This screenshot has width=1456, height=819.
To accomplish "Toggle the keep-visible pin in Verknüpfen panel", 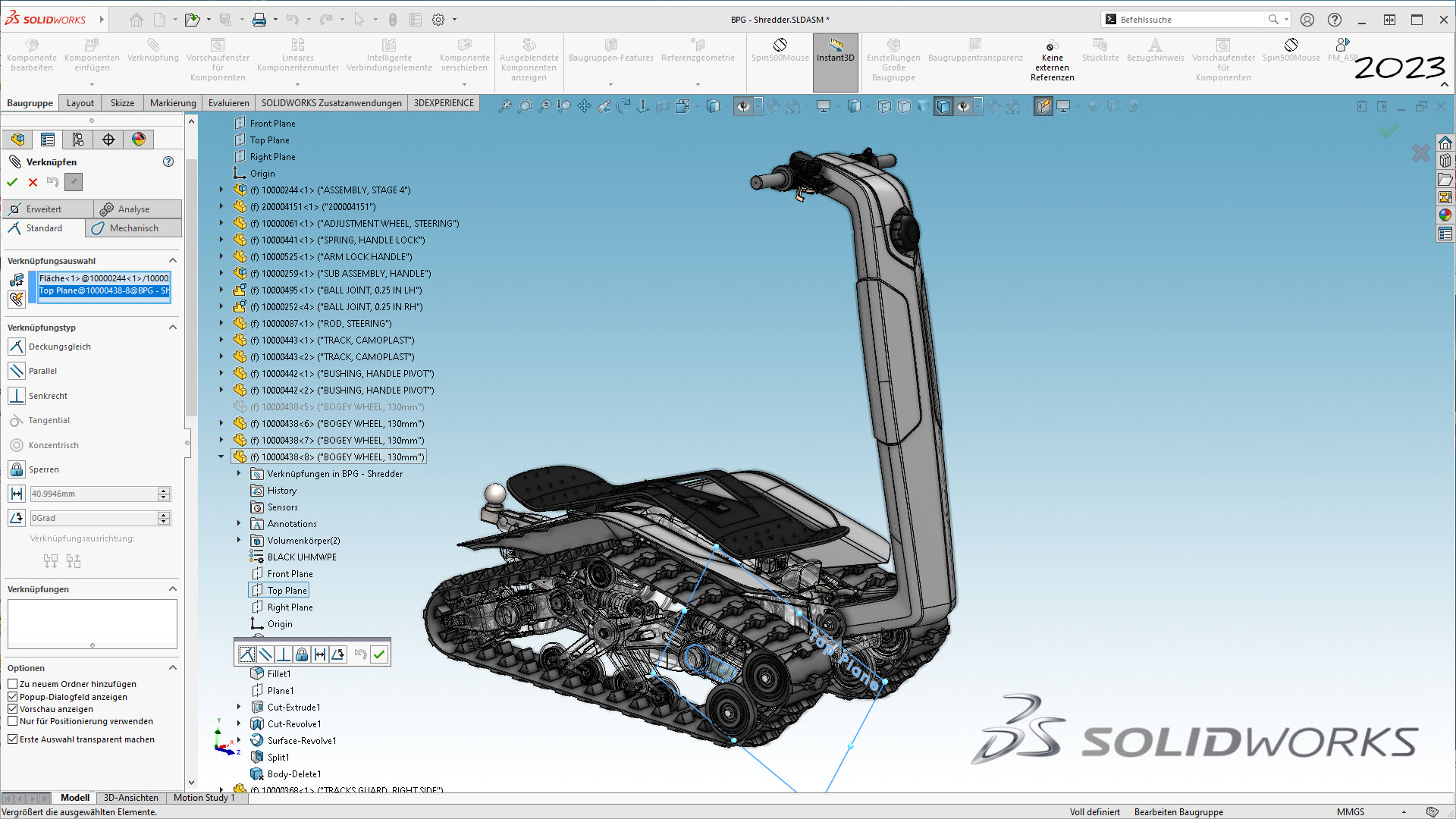I will point(73,182).
